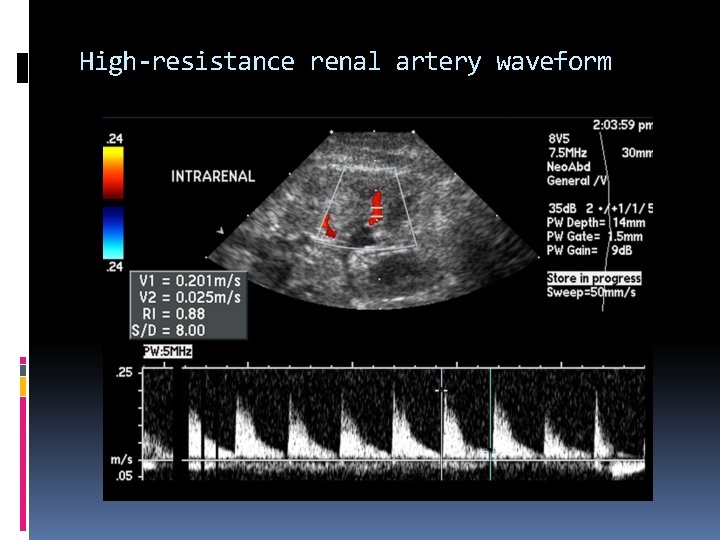Click the lower .24 color scale value

tap(114, 267)
